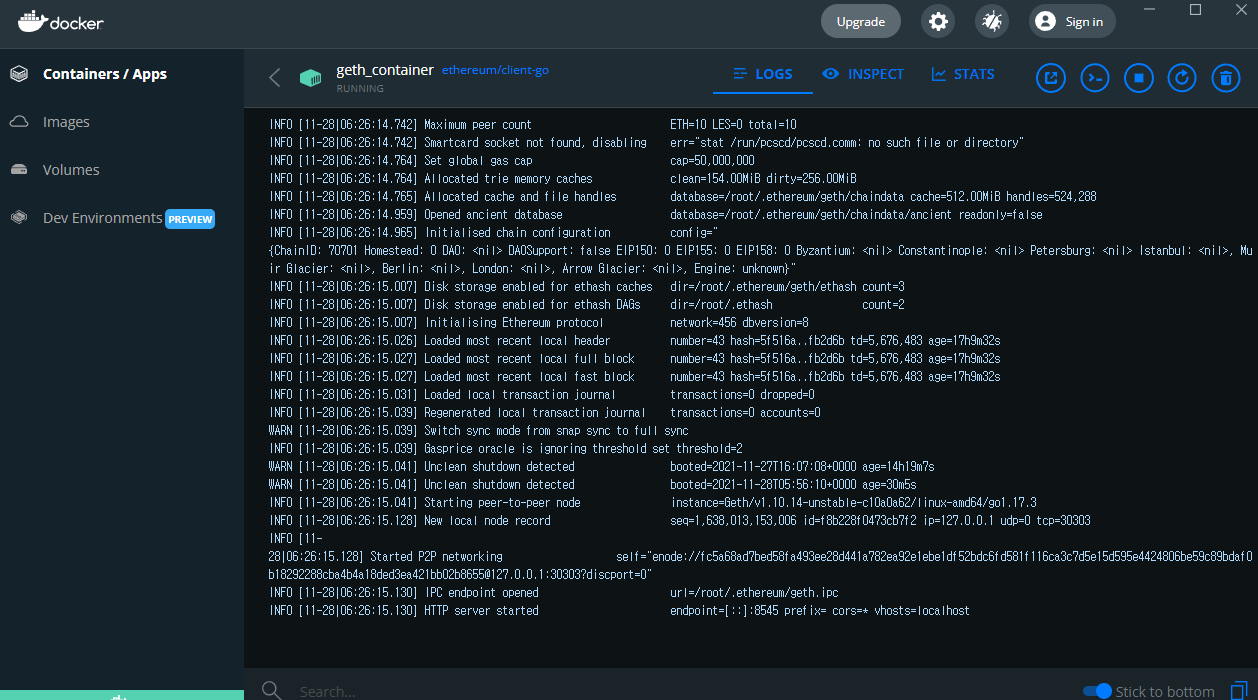Click the 'Set global gas cap' log line
Screen dimensions: 1258x700
(512, 161)
